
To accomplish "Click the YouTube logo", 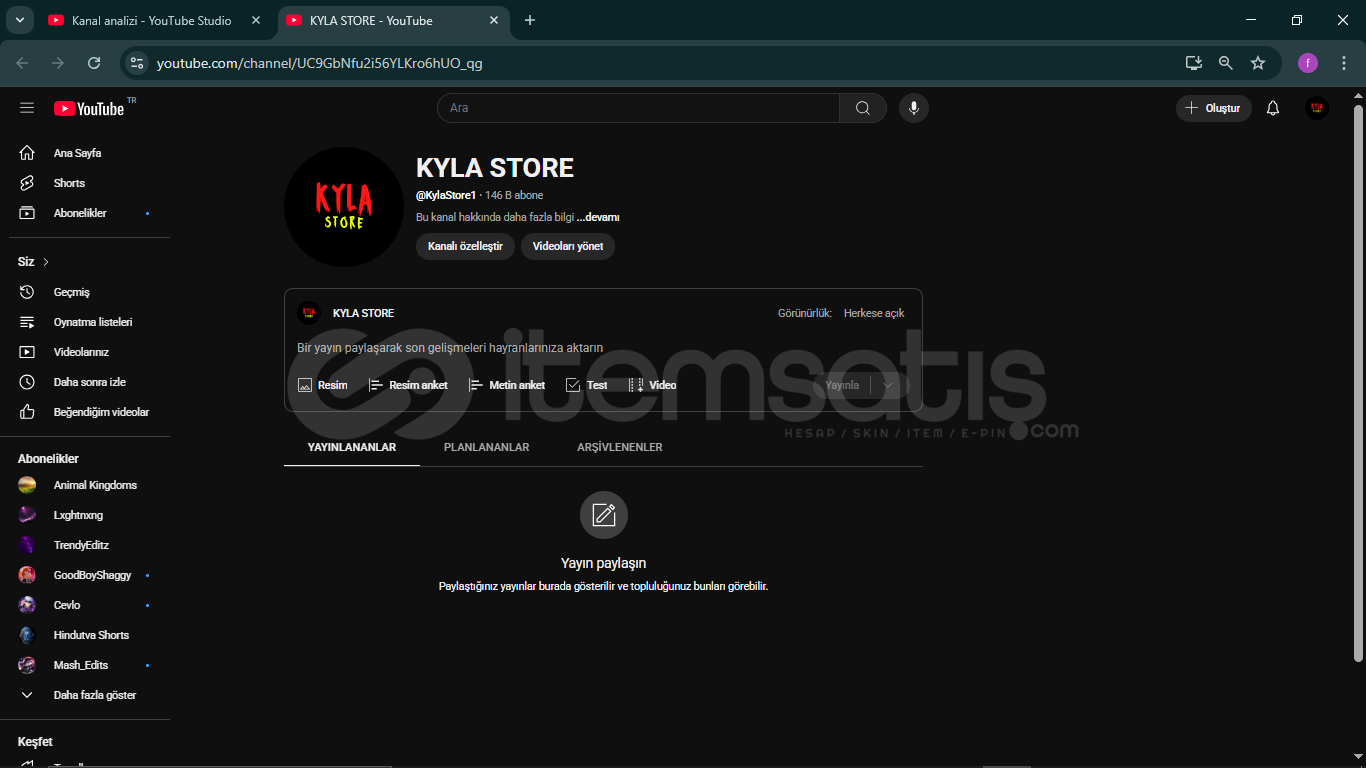I will (89, 108).
